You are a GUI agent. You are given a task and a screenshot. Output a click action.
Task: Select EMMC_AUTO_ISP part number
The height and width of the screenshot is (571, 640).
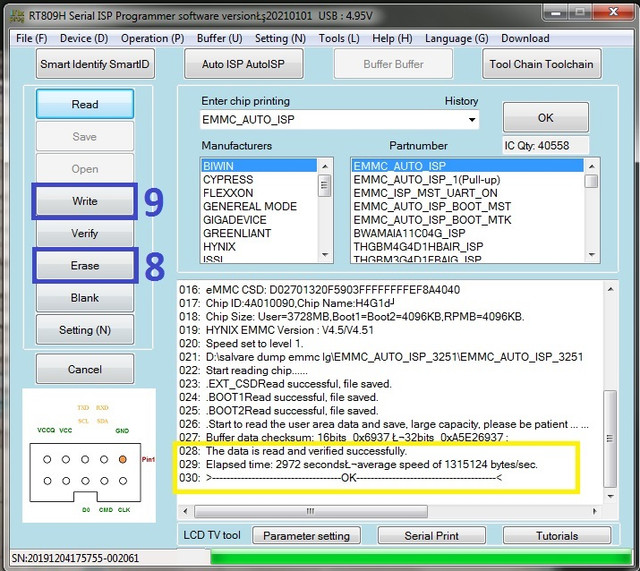pos(467,166)
